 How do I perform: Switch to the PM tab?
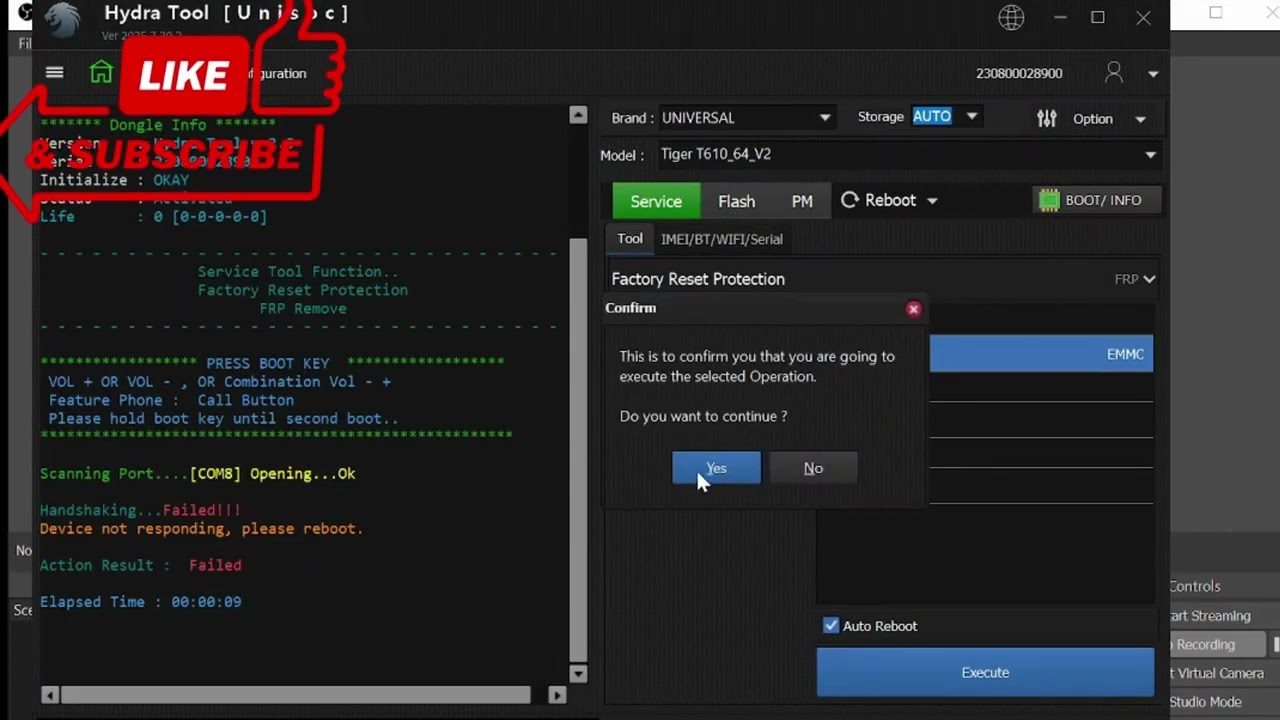pyautogui.click(x=802, y=201)
